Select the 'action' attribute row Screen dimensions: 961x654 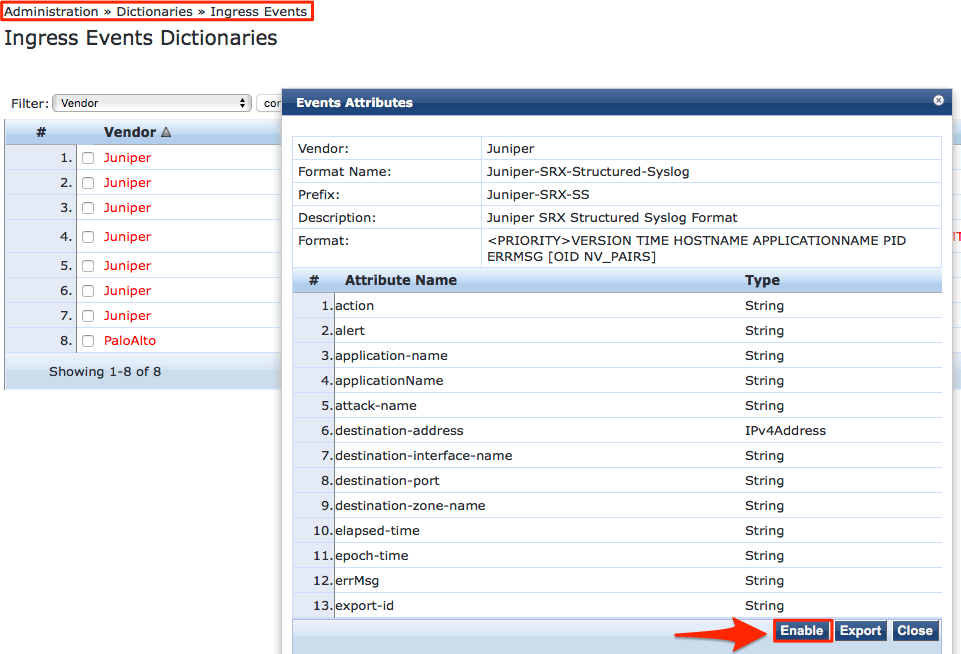coord(617,305)
